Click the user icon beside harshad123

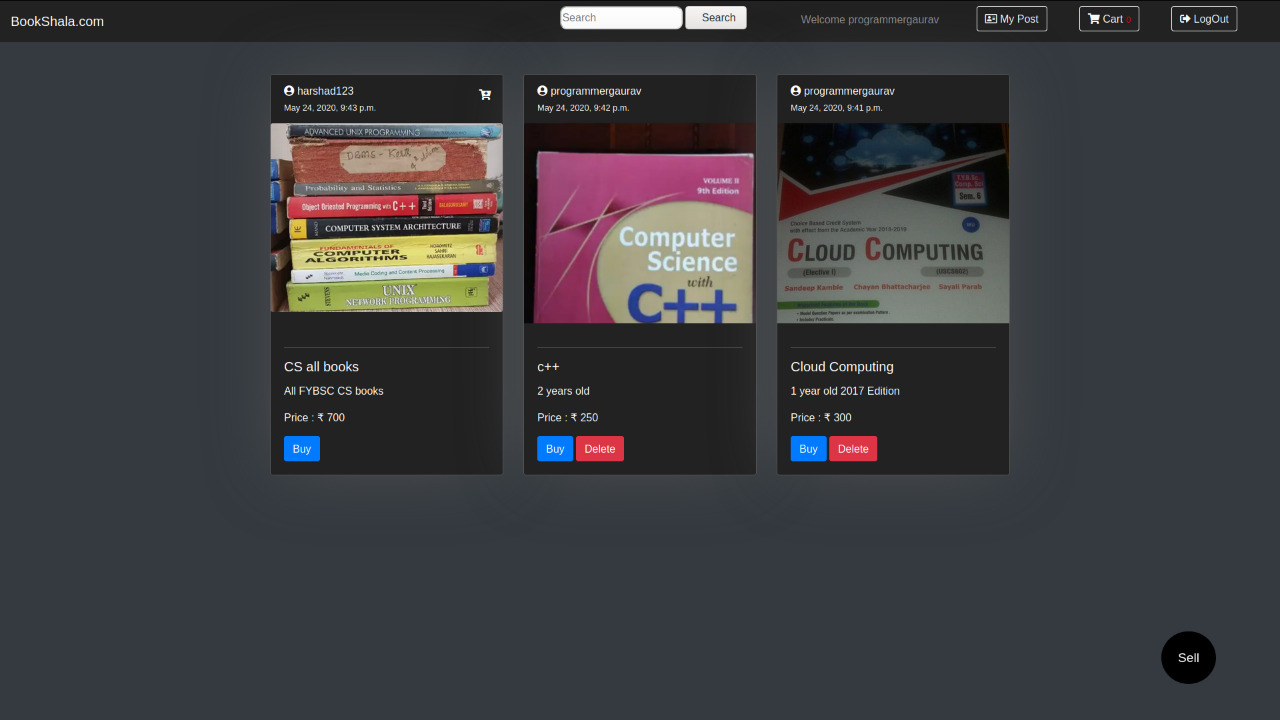pos(289,91)
